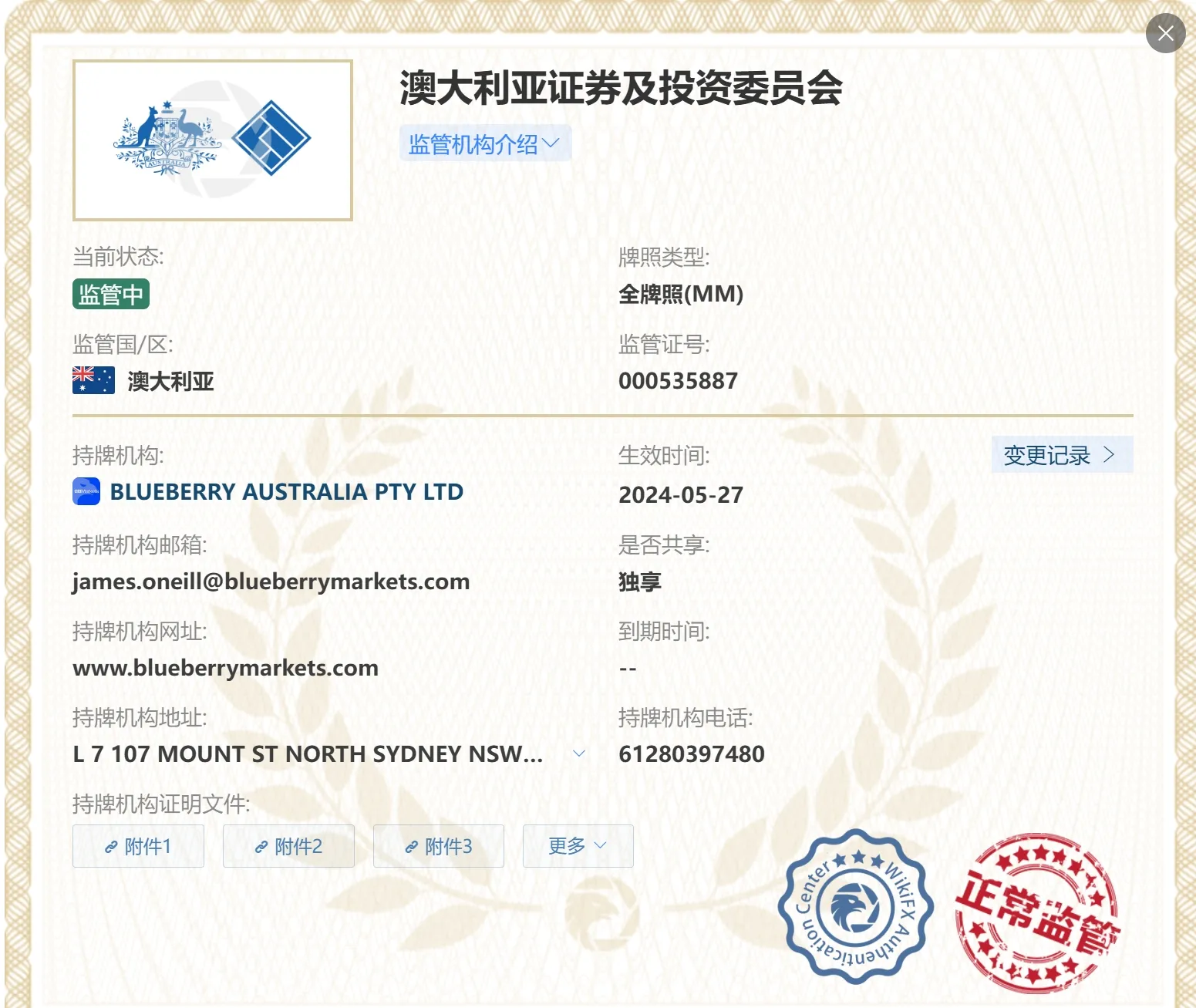Select the email james.oneill@blueberrymarkets.com
The image size is (1196, 1008).
point(271,582)
